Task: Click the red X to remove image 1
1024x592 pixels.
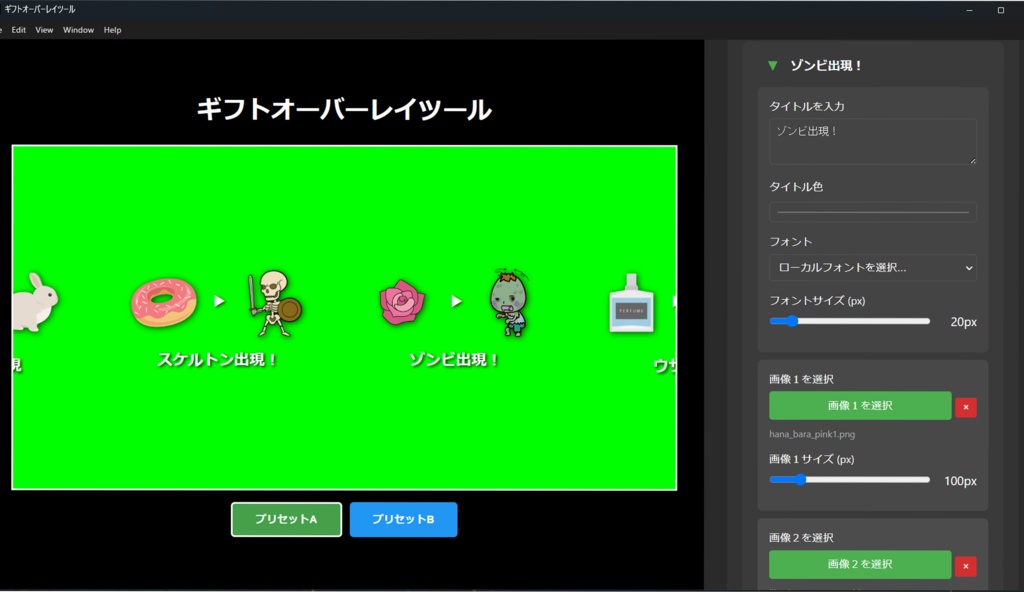Action: [x=965, y=406]
